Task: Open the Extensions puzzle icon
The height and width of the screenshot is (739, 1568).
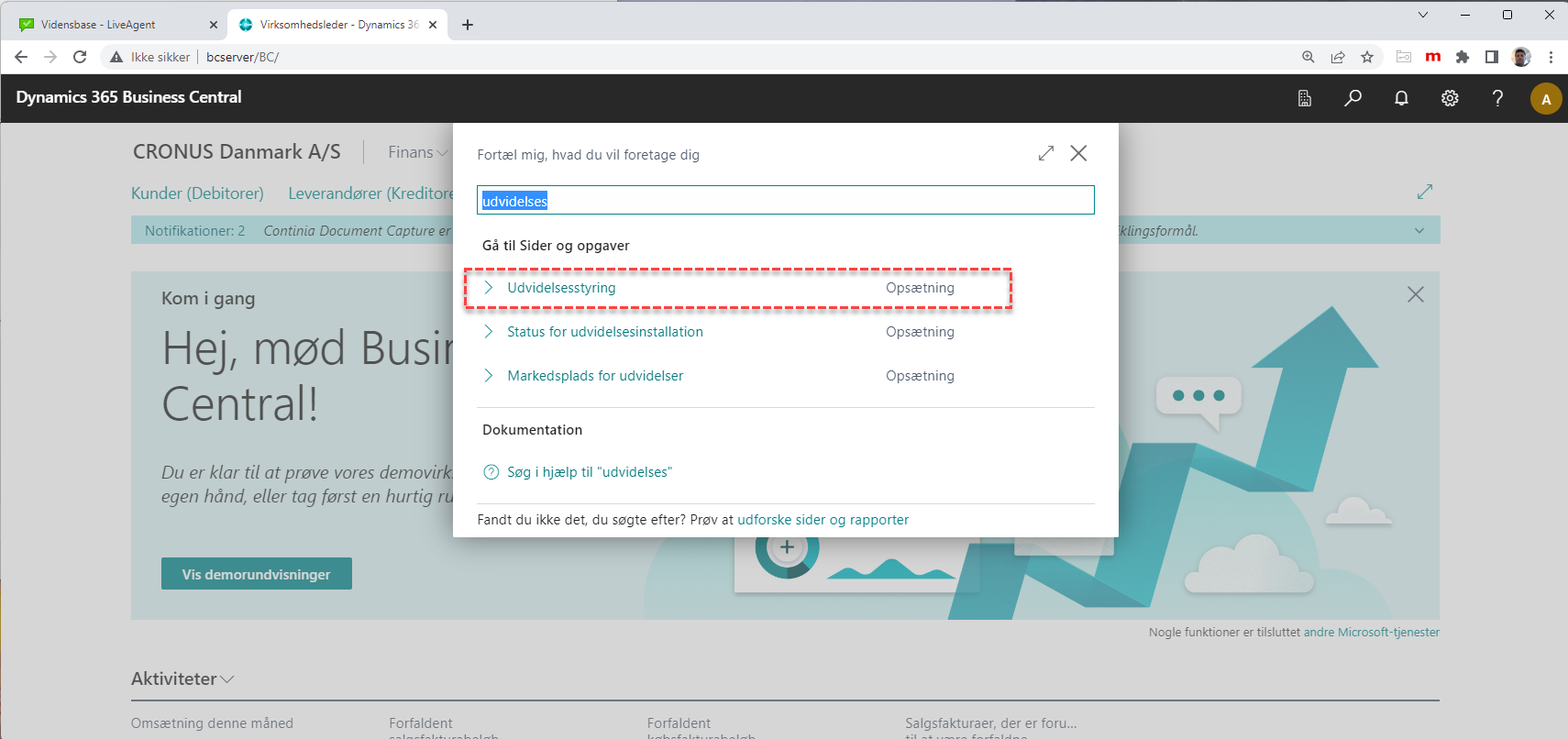Action: pyautogui.click(x=1463, y=57)
